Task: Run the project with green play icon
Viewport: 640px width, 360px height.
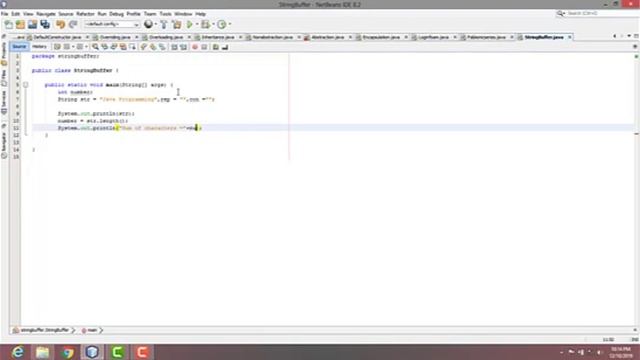Action: 190,24
